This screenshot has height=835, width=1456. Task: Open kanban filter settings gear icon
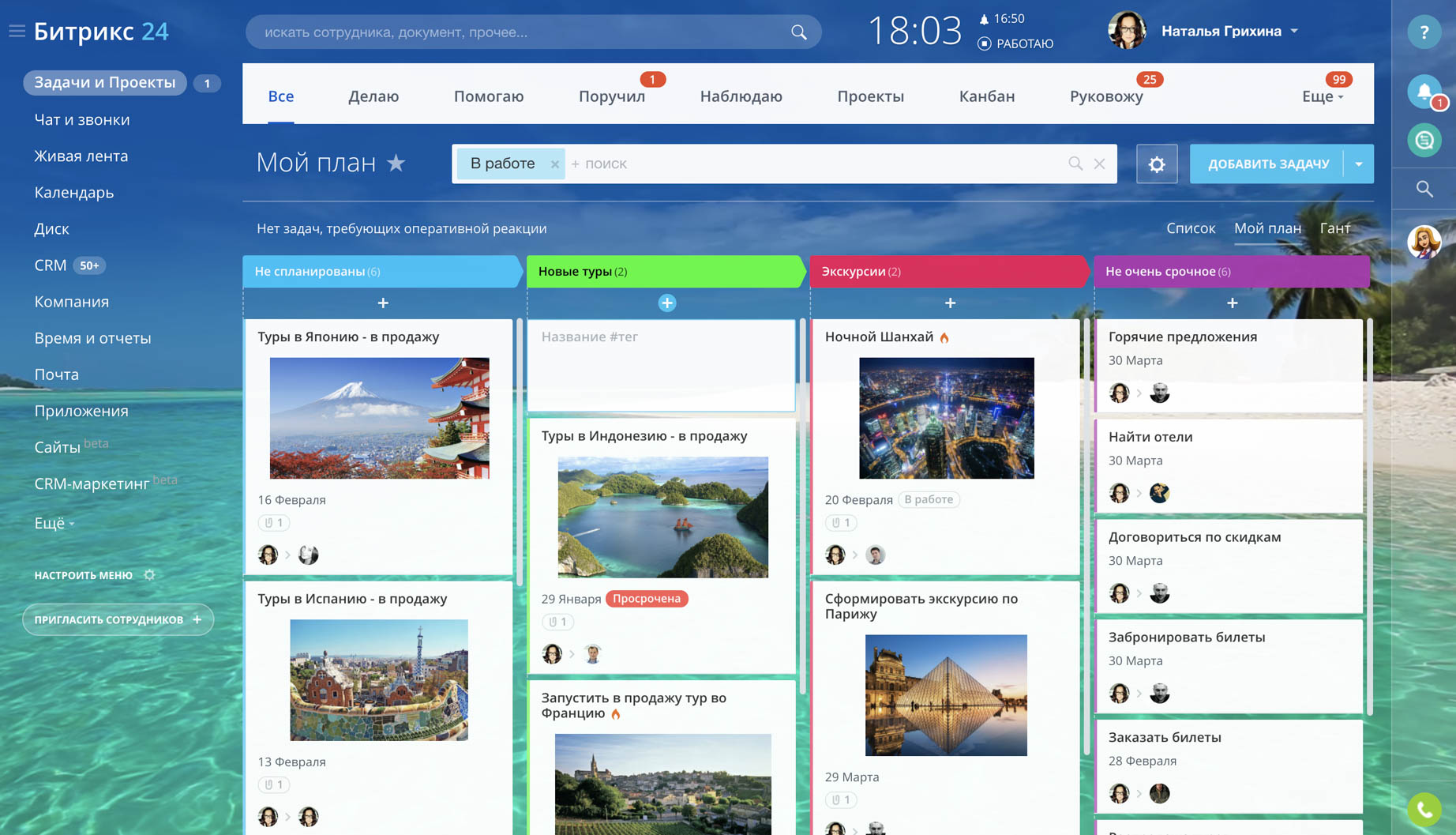coord(1157,164)
